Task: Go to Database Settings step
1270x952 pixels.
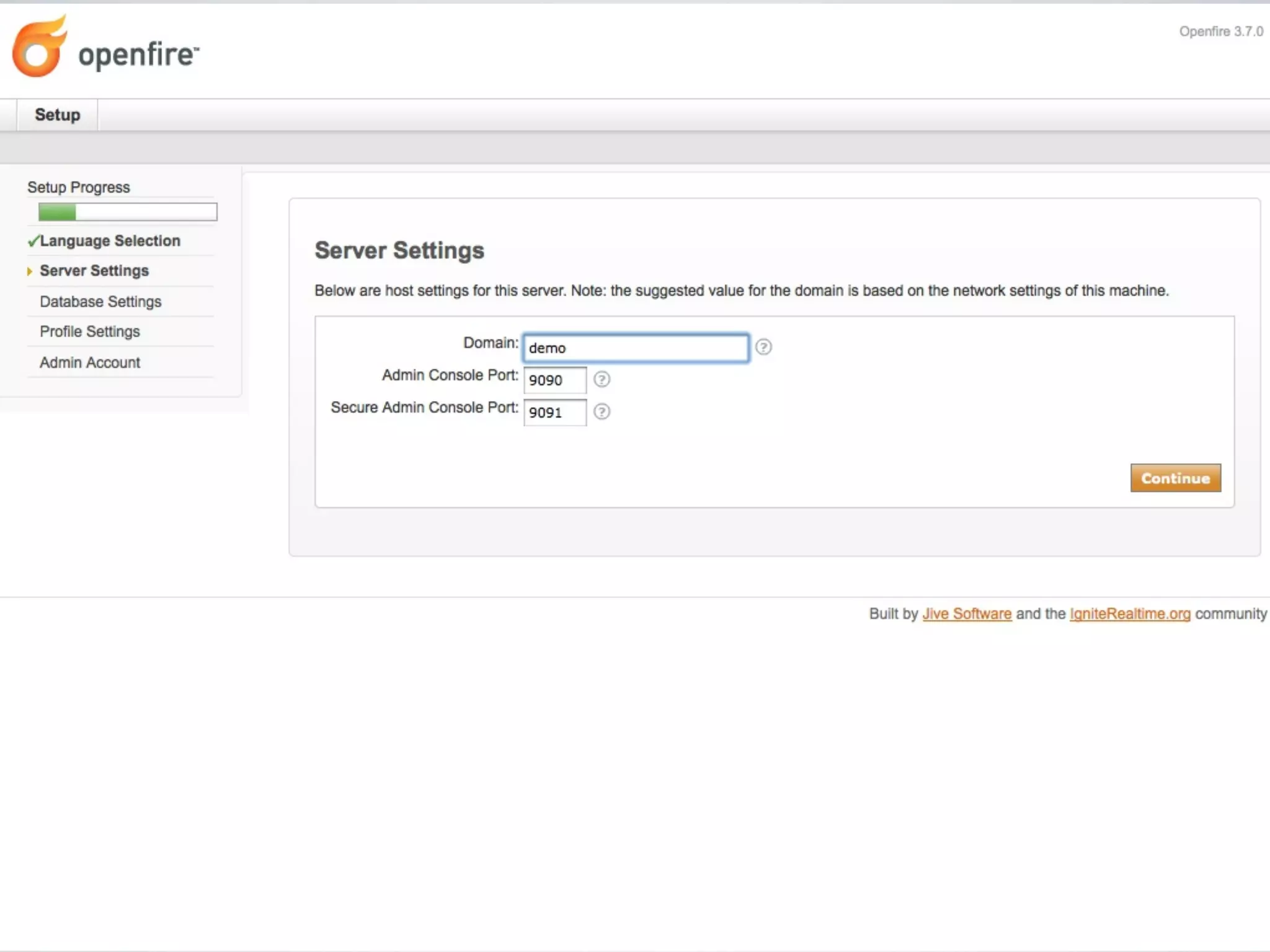Action: [100, 302]
